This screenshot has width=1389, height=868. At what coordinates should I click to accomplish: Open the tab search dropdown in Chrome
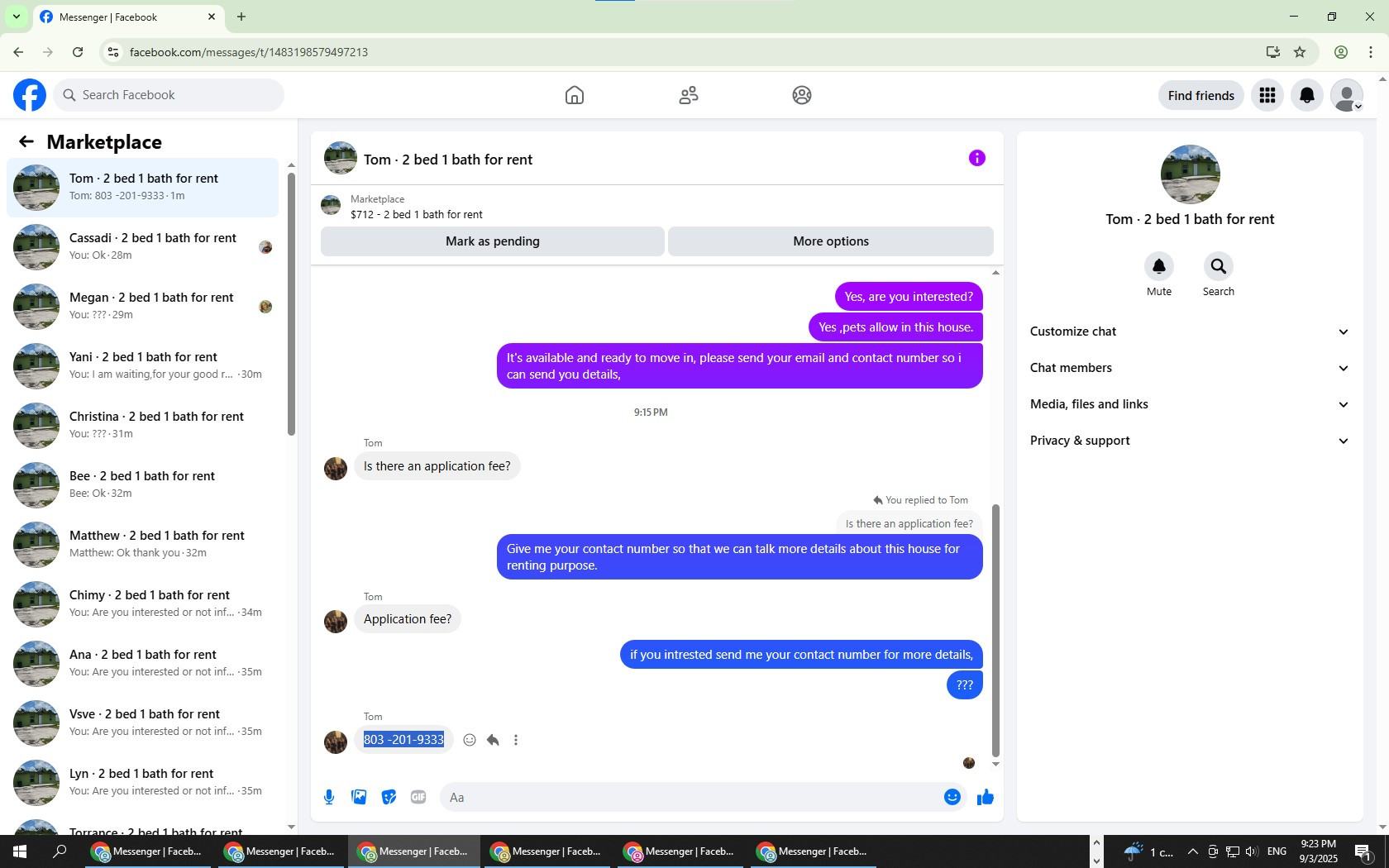[17, 17]
